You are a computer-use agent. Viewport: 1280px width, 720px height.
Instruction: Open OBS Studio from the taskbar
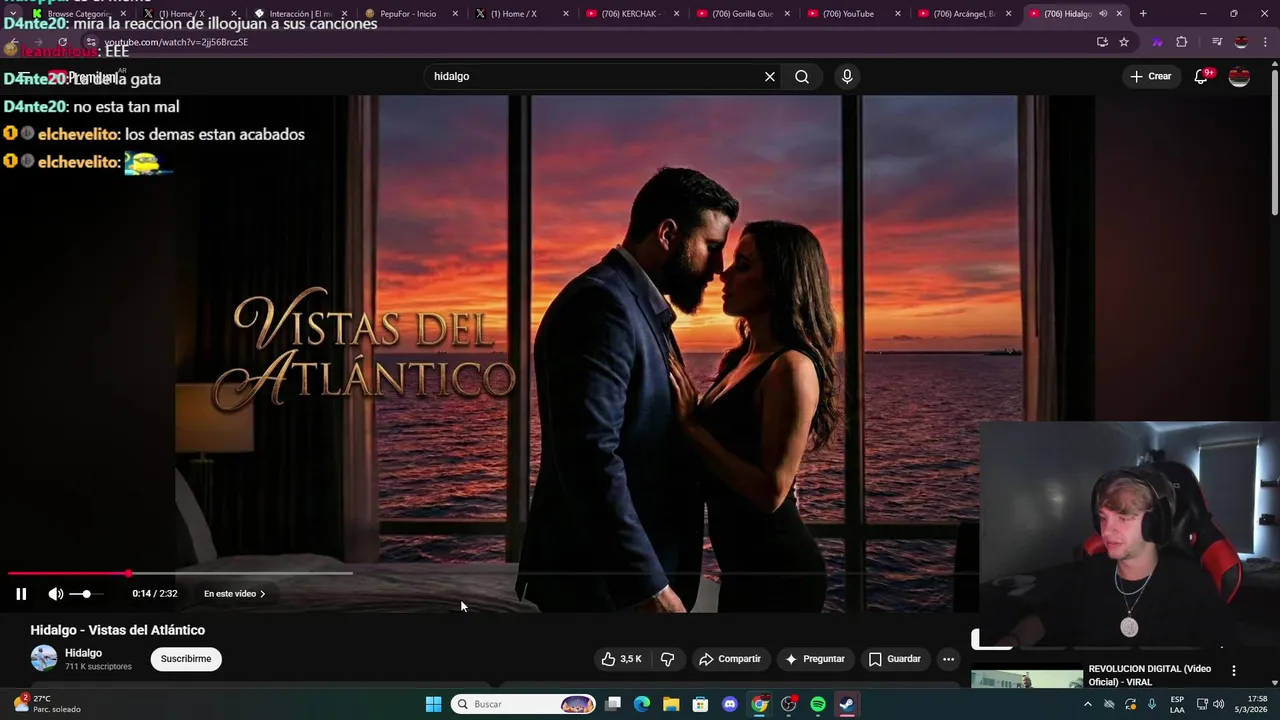point(789,704)
